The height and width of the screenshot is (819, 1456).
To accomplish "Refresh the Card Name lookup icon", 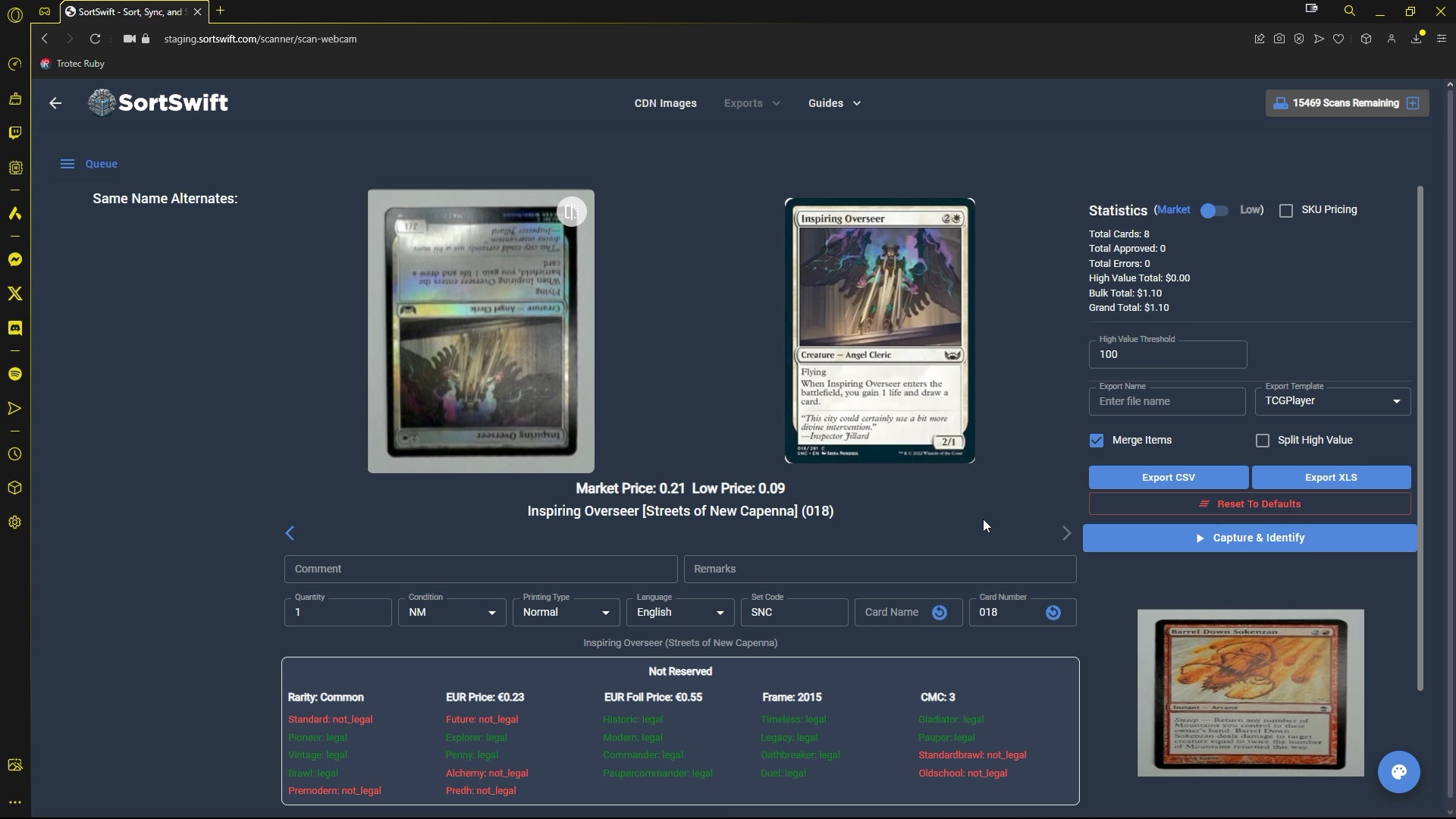I will pos(940,613).
